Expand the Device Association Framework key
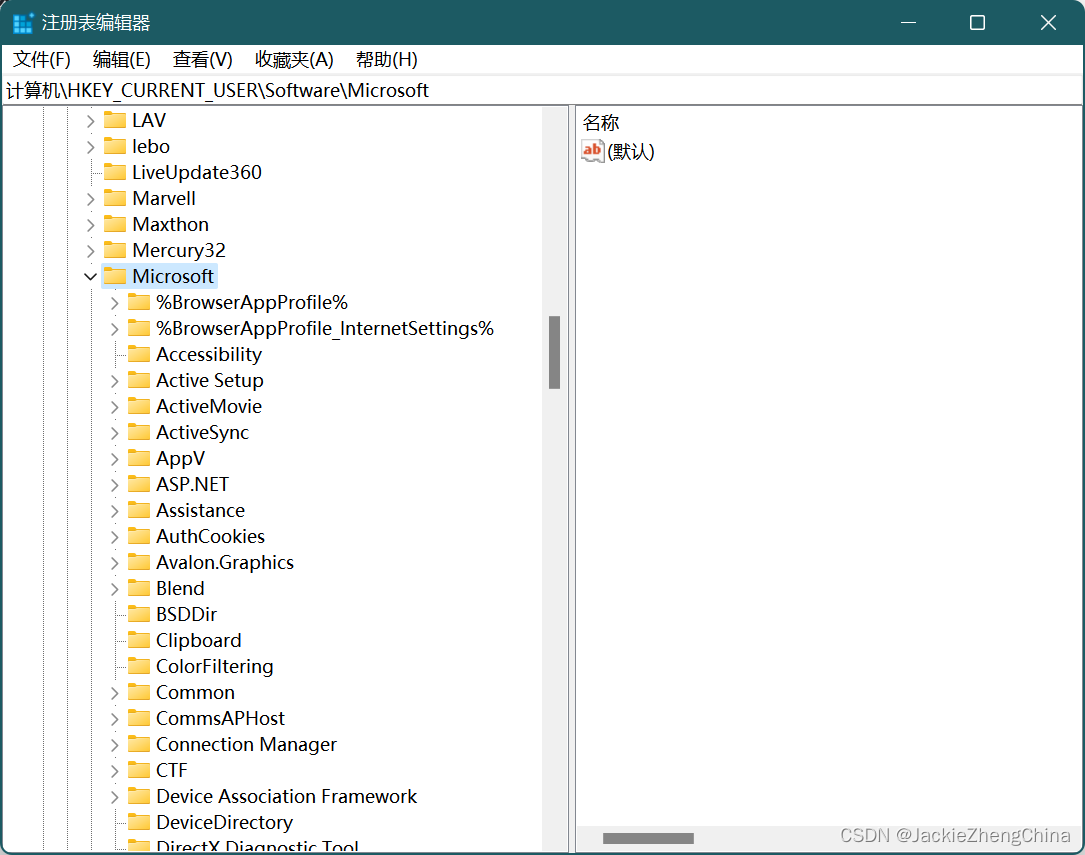This screenshot has width=1085, height=855. pos(114,797)
